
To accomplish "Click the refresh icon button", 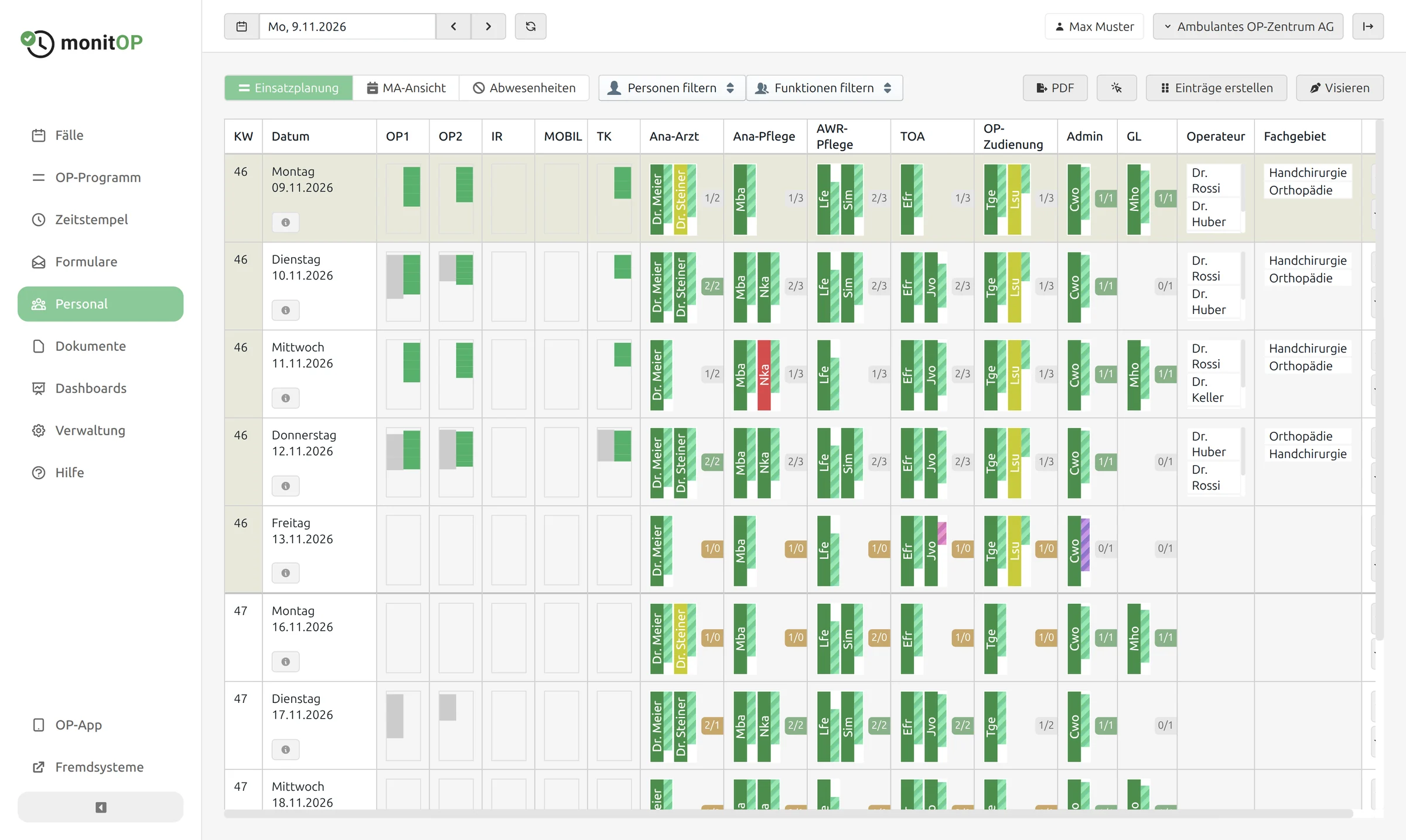I will tap(531, 26).
